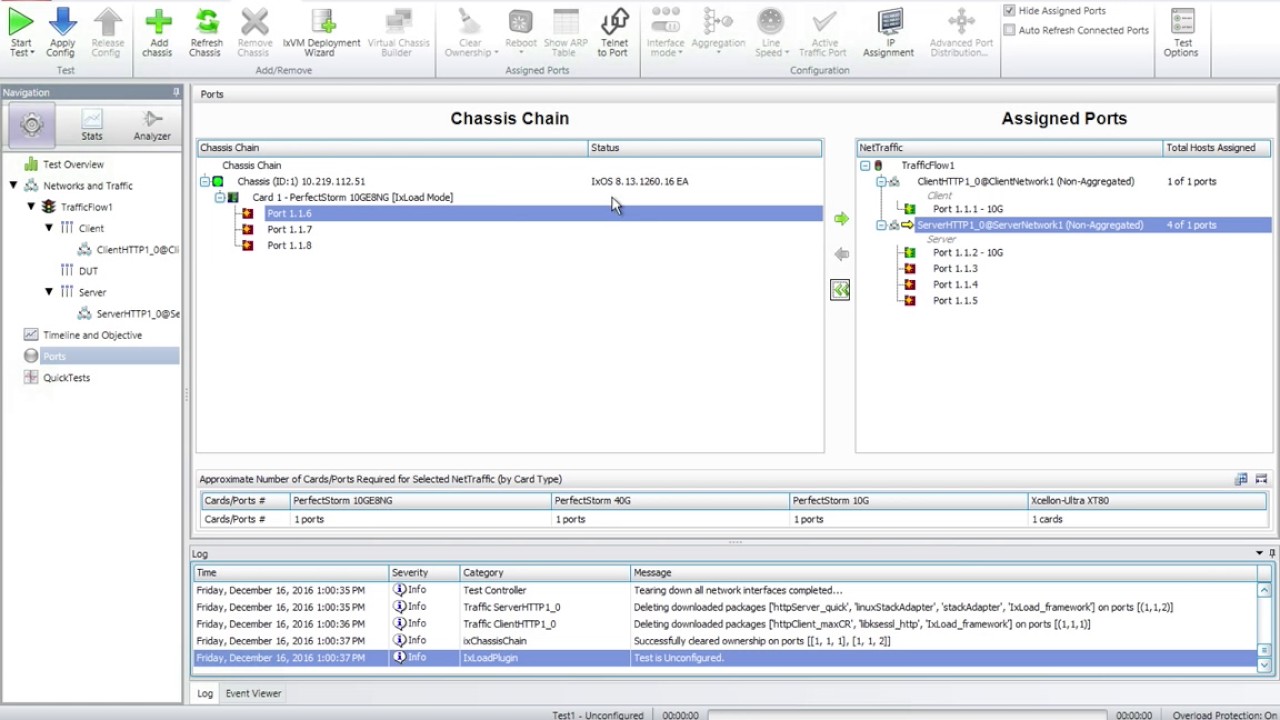Click the Status column header in Chassis Chain
The image size is (1280, 720).
[x=704, y=148]
